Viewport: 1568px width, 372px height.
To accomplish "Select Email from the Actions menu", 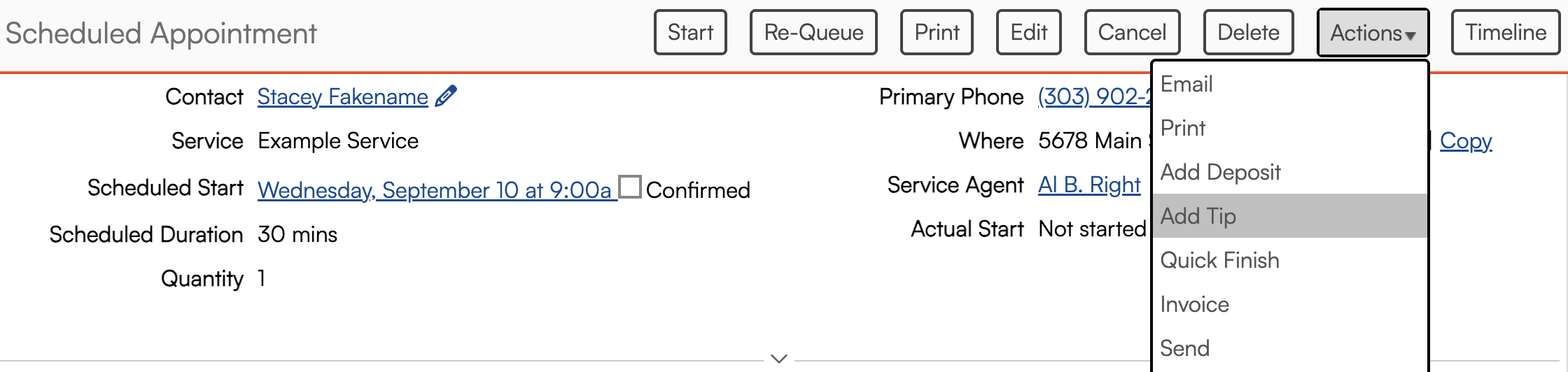I will pos(1186,84).
